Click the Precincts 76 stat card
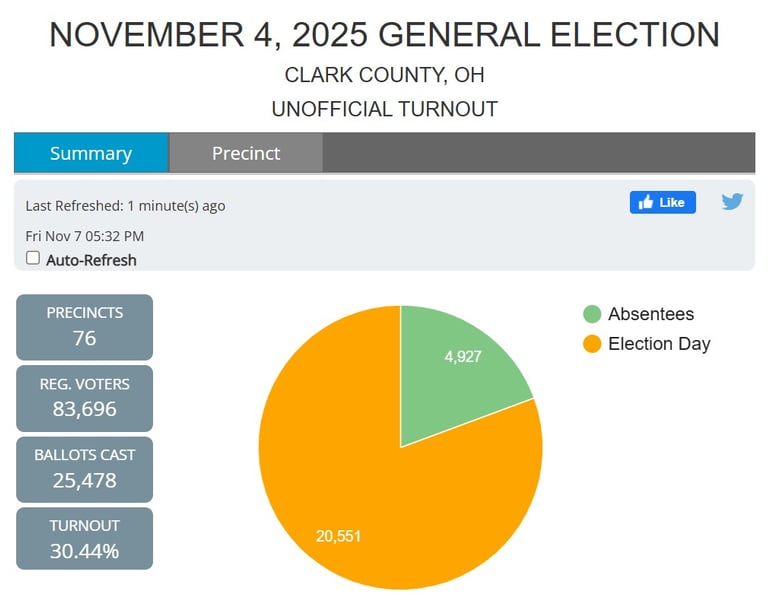The image size is (768, 610). 85,327
